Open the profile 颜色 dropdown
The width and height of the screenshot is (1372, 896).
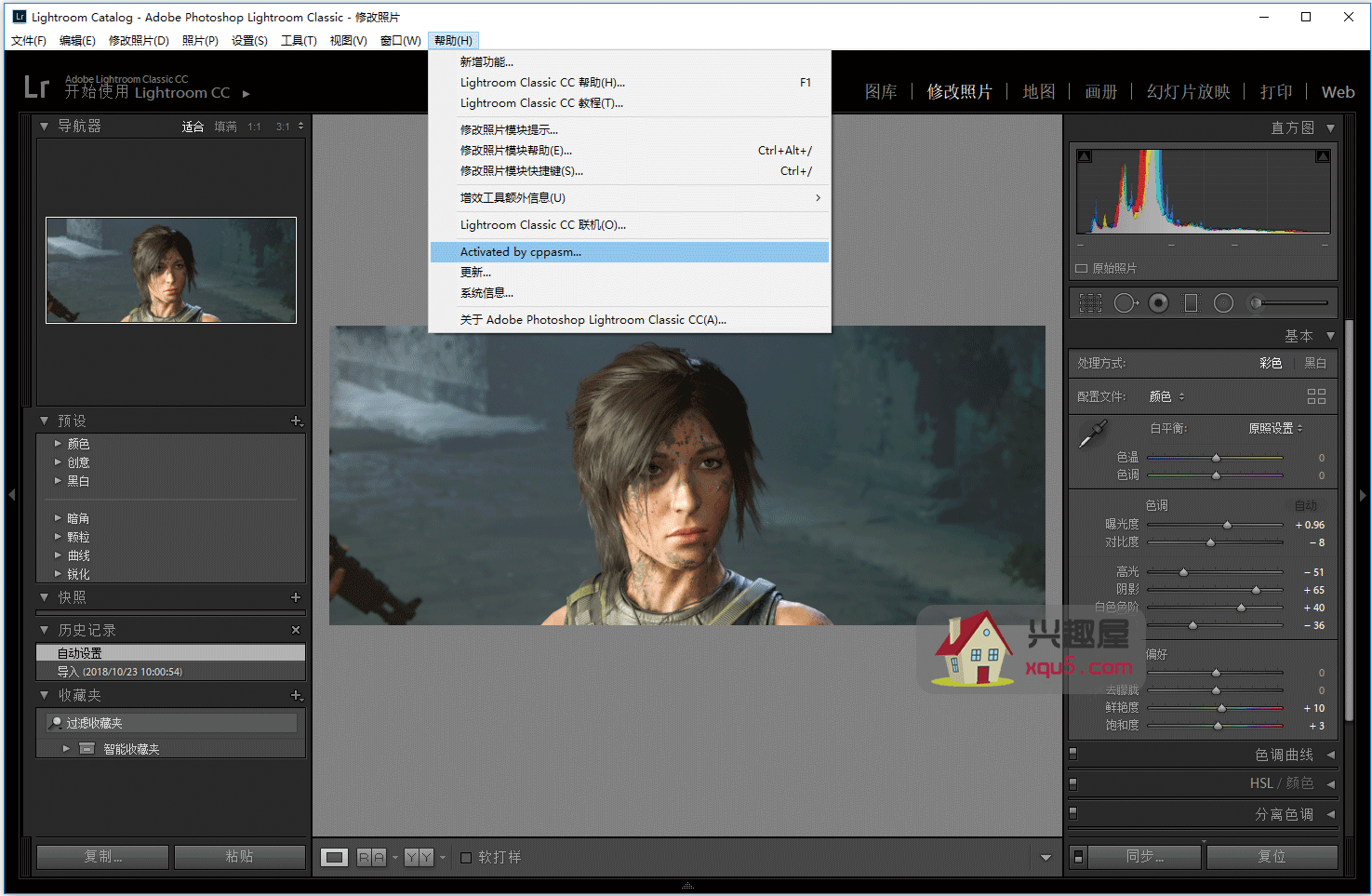1167,396
